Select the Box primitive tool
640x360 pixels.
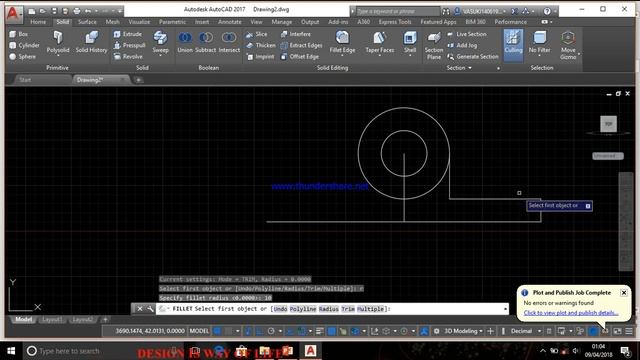click(19, 34)
